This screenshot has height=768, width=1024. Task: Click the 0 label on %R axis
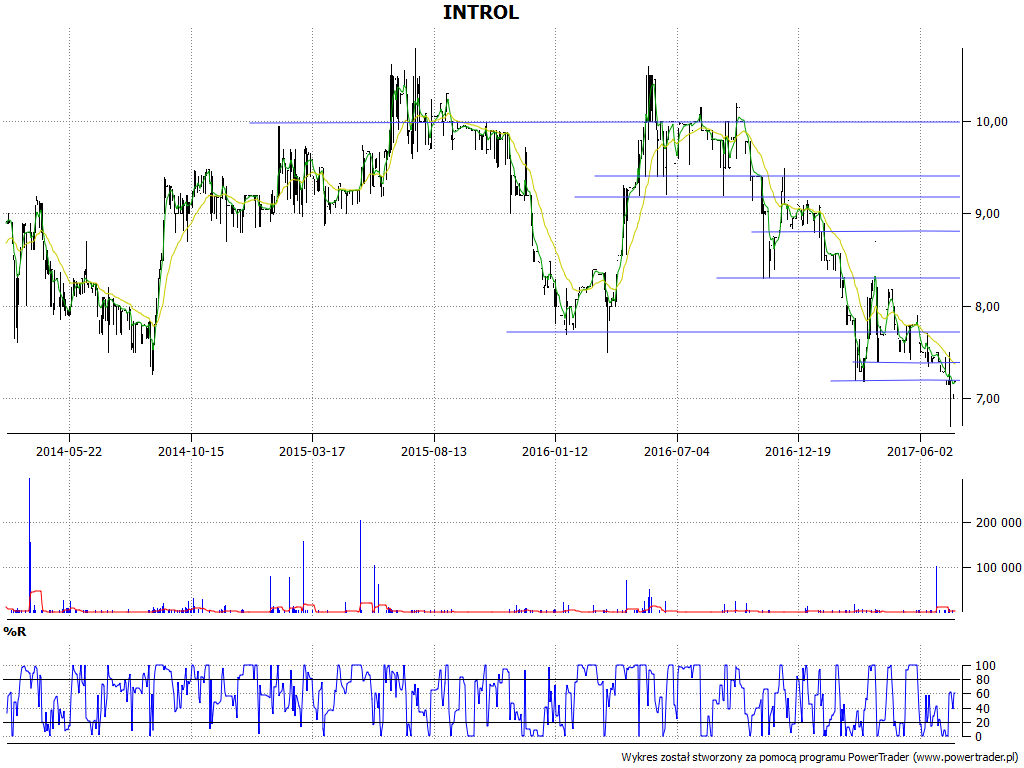tap(980, 737)
